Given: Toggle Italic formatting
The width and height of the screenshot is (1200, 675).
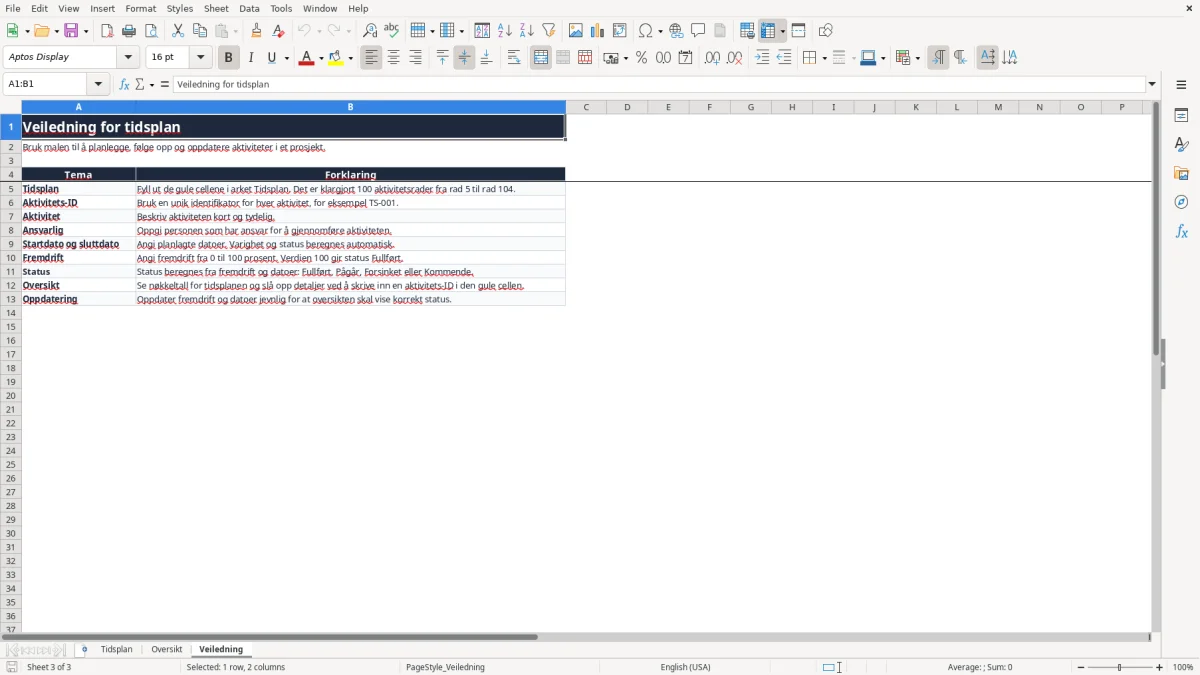Looking at the screenshot, I should (x=251, y=58).
